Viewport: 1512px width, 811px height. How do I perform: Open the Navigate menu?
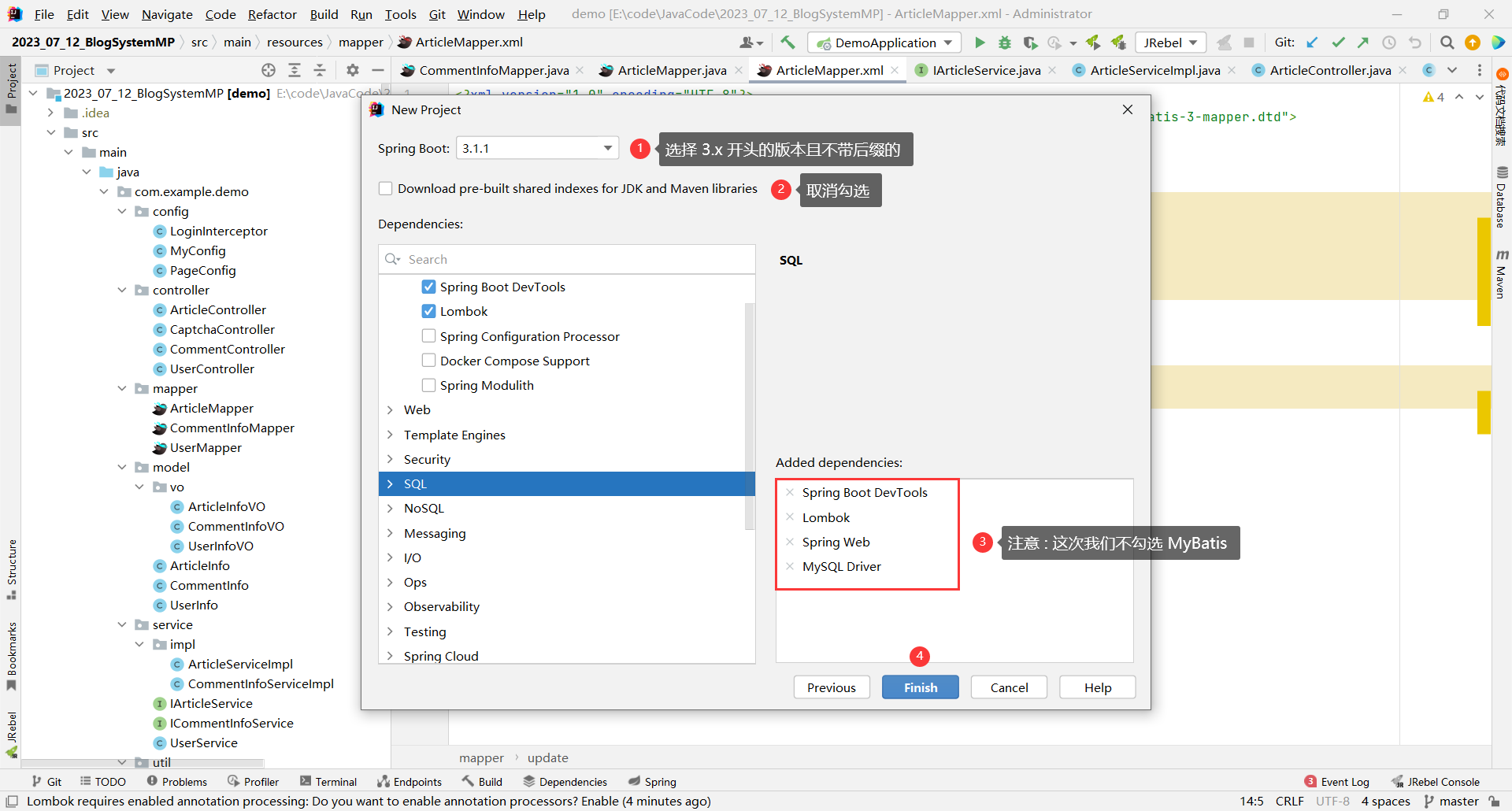click(167, 14)
